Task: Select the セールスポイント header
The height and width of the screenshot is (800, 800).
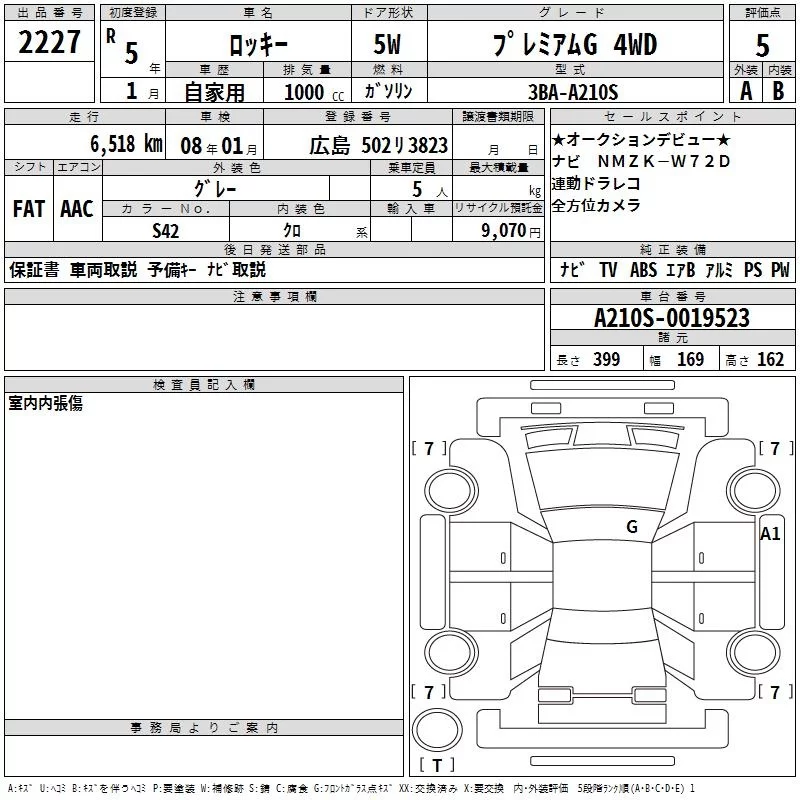Action: pyautogui.click(x=672, y=116)
